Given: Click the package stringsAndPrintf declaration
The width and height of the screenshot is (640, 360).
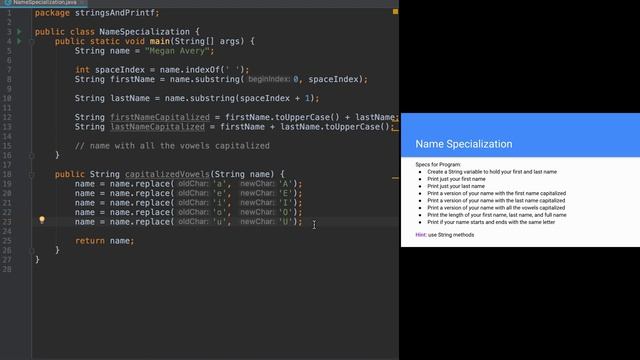Looking at the screenshot, I should [97, 13].
